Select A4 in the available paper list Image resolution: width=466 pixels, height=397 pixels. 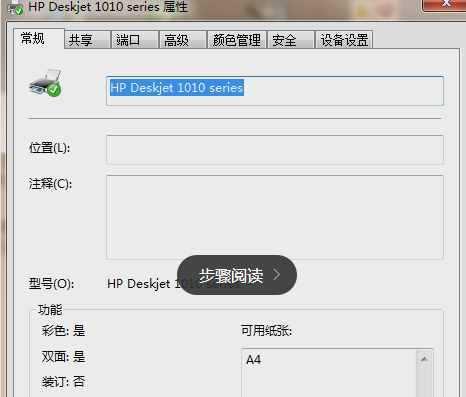pos(253,360)
